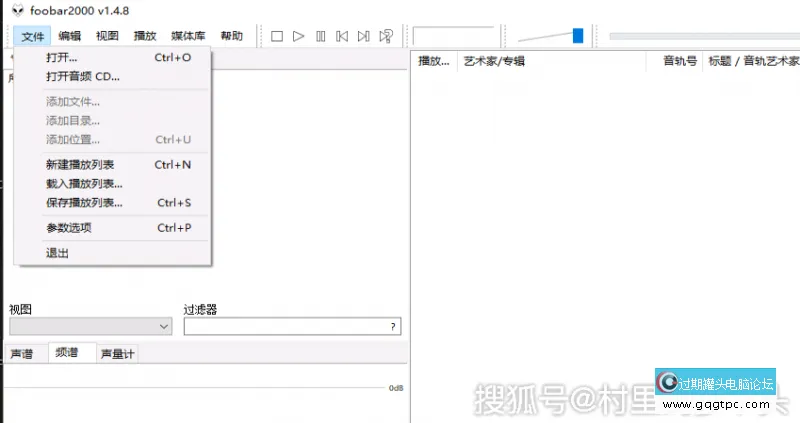Click the 标题 / 音轨艺术家 column header
Image resolution: width=800 pixels, height=423 pixels.
[752, 61]
